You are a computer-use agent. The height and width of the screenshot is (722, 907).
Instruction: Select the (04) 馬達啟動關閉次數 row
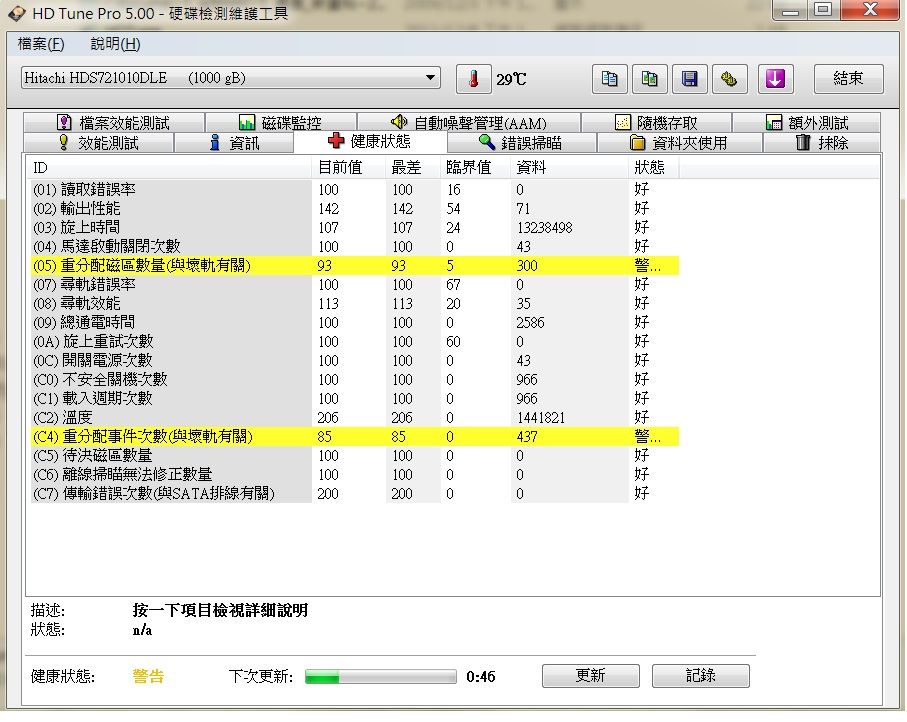(355, 246)
